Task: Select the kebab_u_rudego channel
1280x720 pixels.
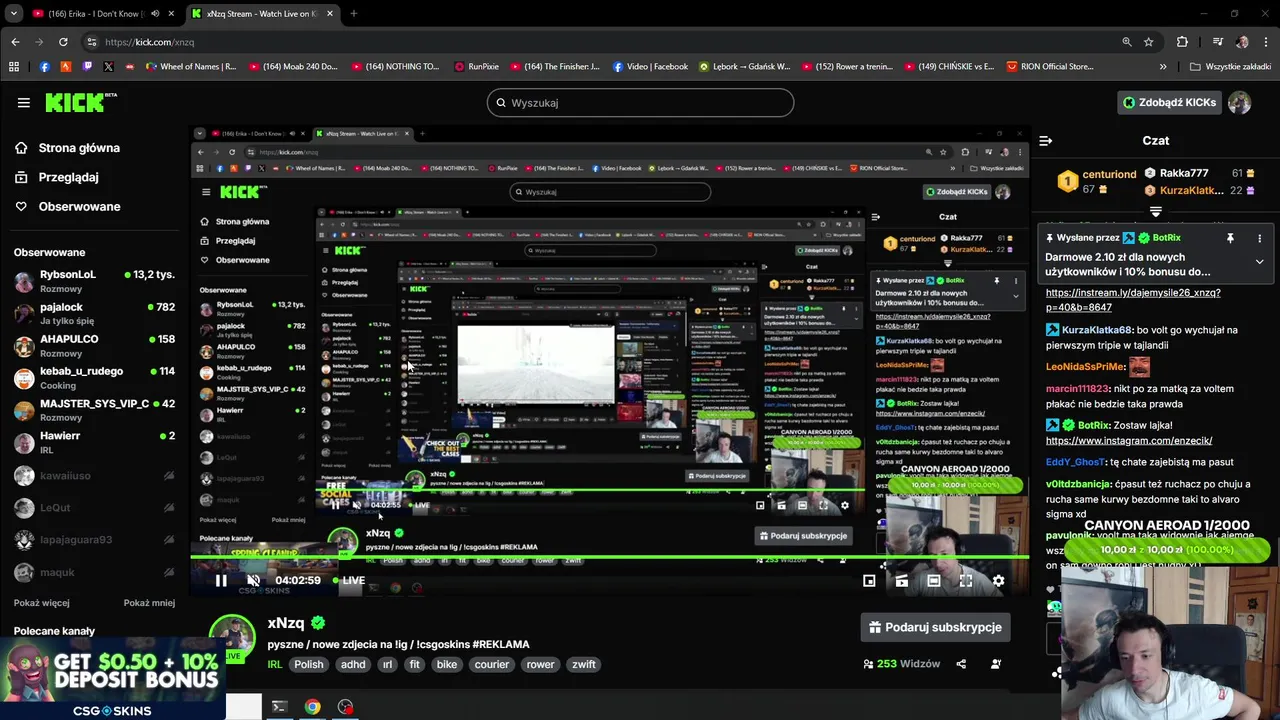Action: pos(94,377)
